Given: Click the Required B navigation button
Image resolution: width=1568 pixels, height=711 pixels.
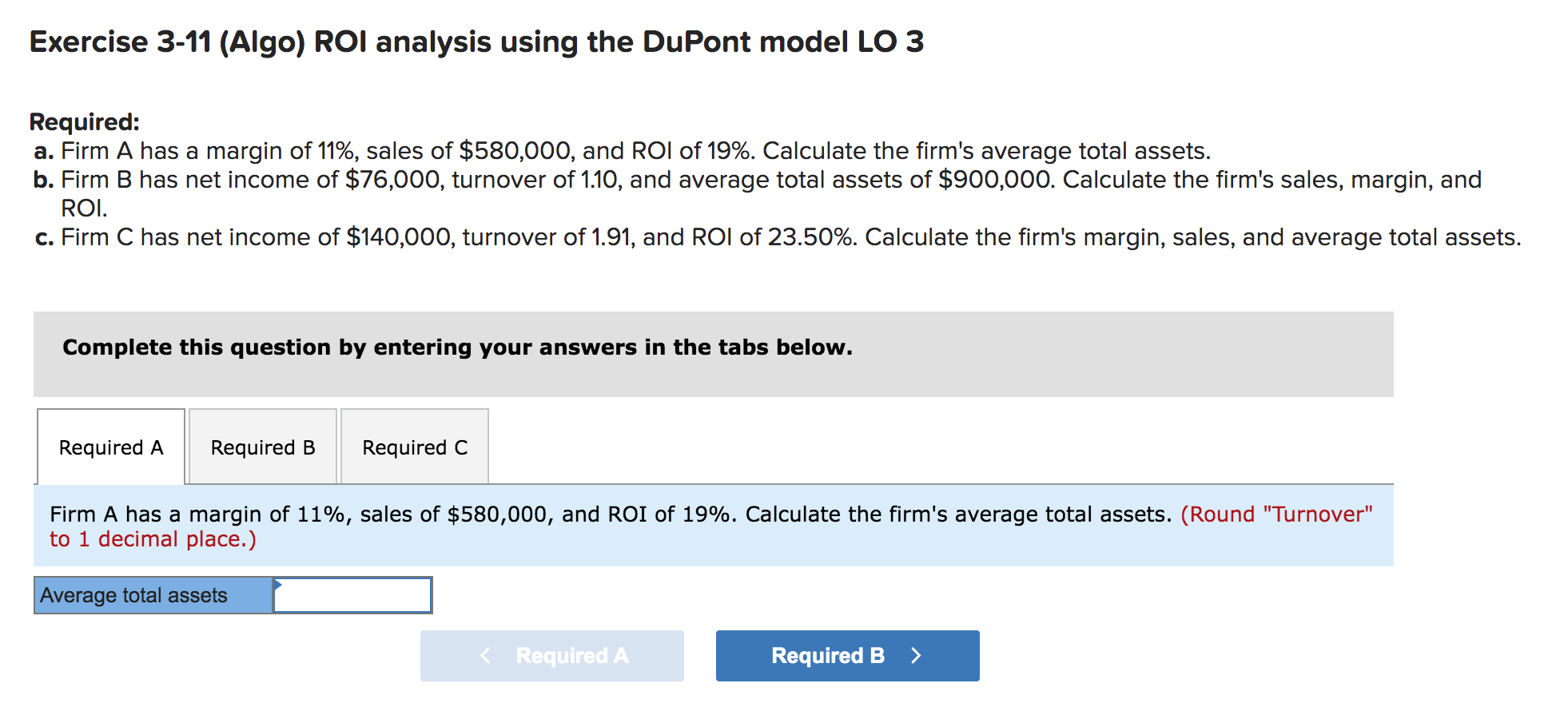Looking at the screenshot, I should (847, 656).
